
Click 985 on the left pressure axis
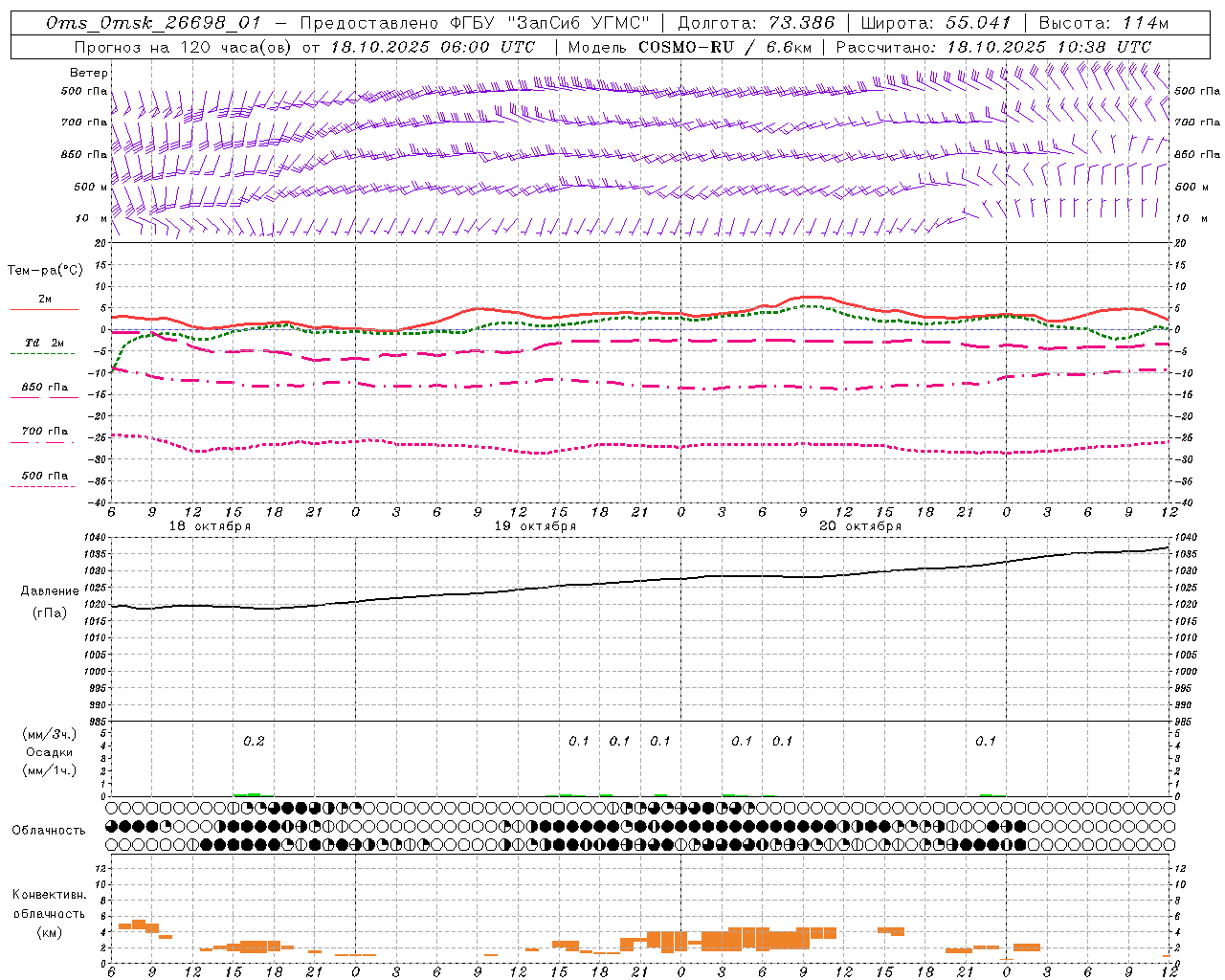[100, 722]
